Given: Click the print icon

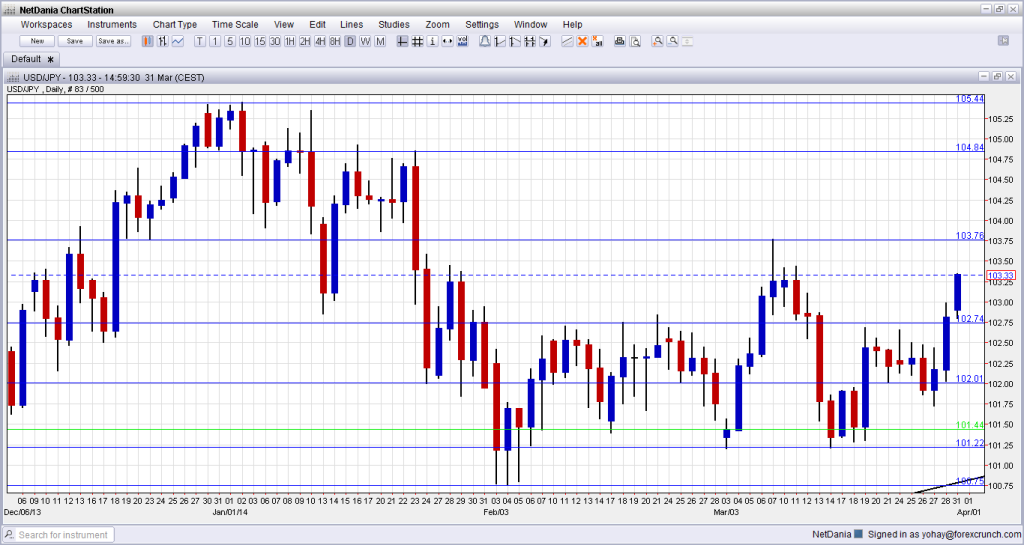Looking at the screenshot, I should [x=620, y=41].
